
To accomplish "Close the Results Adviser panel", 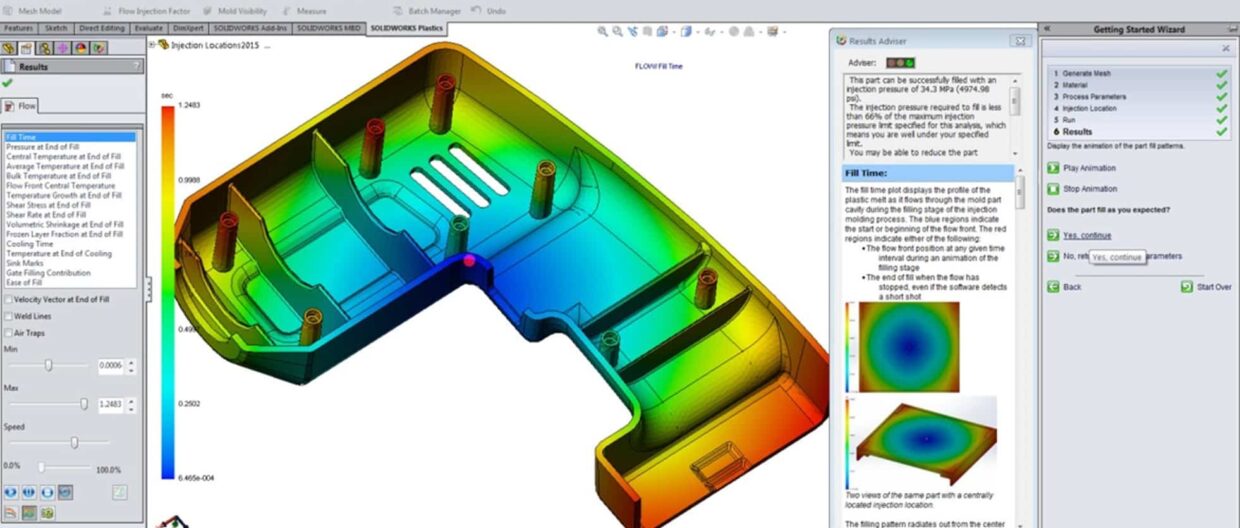I will 1019,41.
